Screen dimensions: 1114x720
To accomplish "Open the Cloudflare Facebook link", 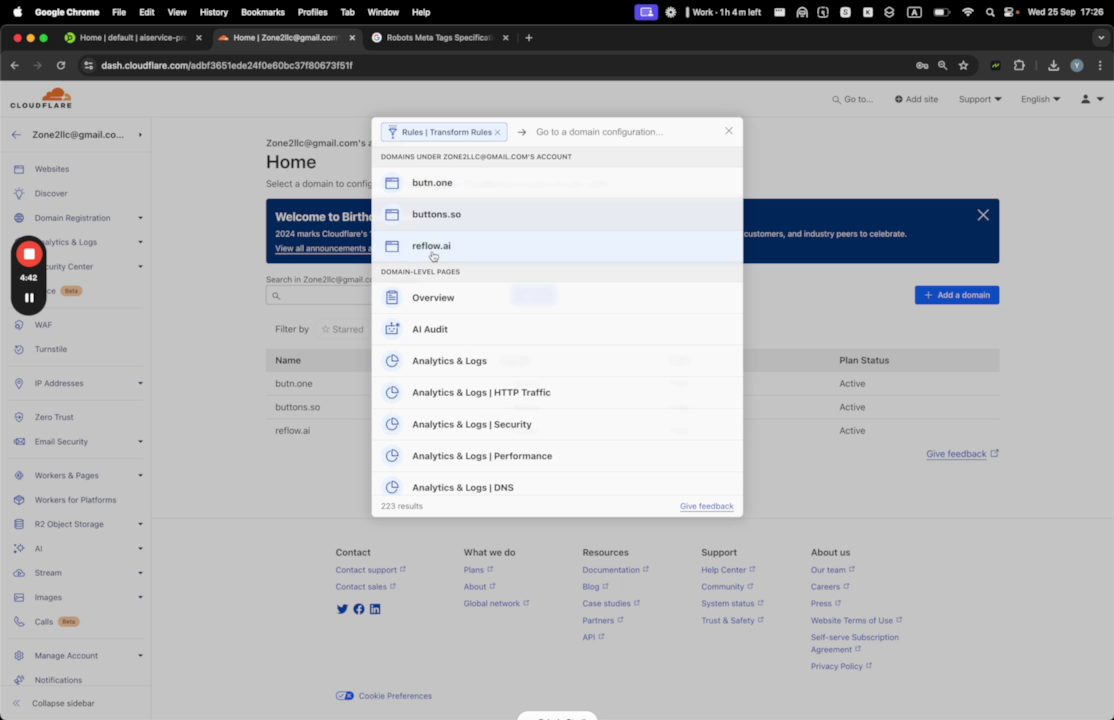I will tap(359, 609).
